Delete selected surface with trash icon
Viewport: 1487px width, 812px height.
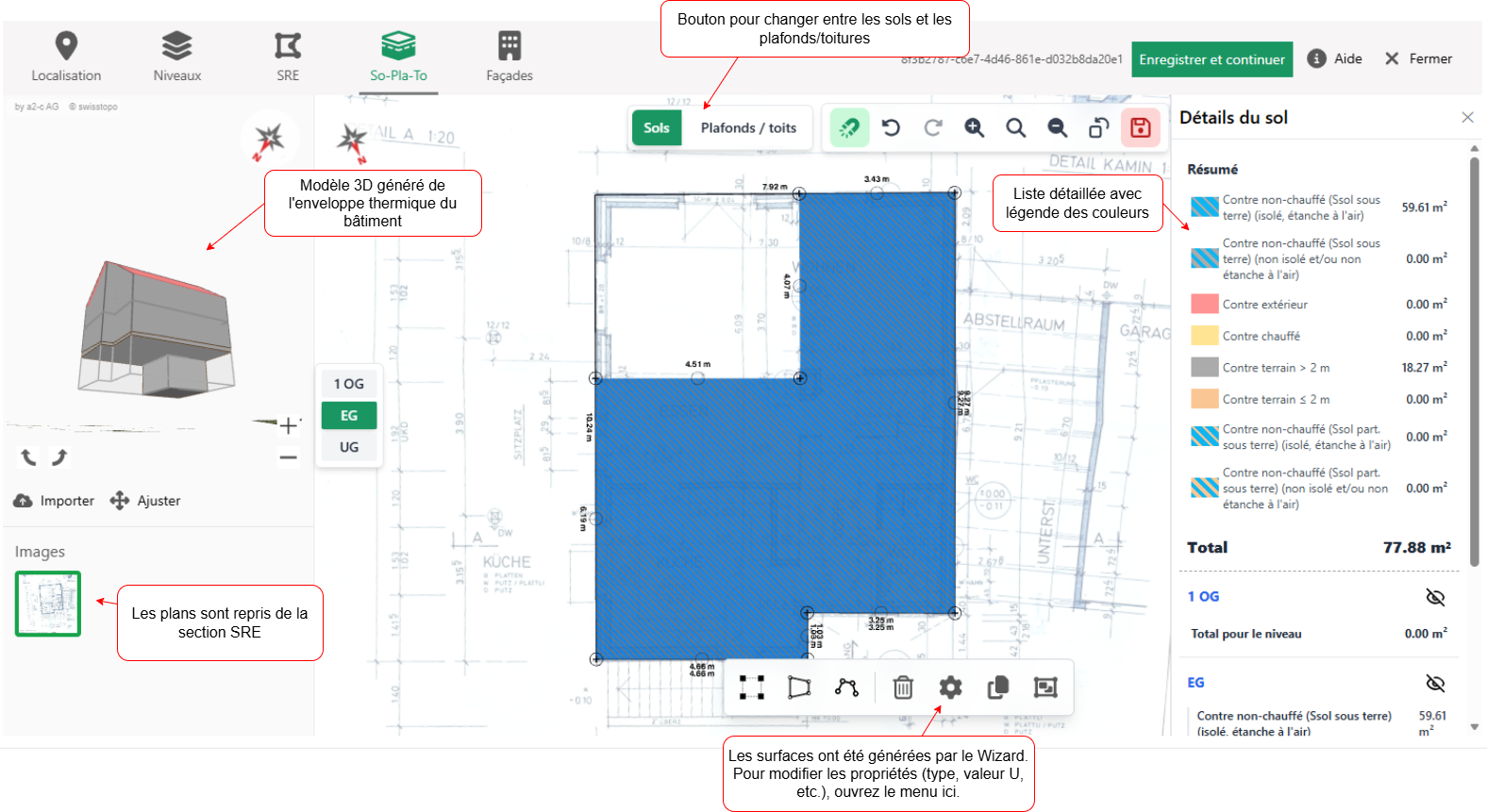click(x=903, y=688)
